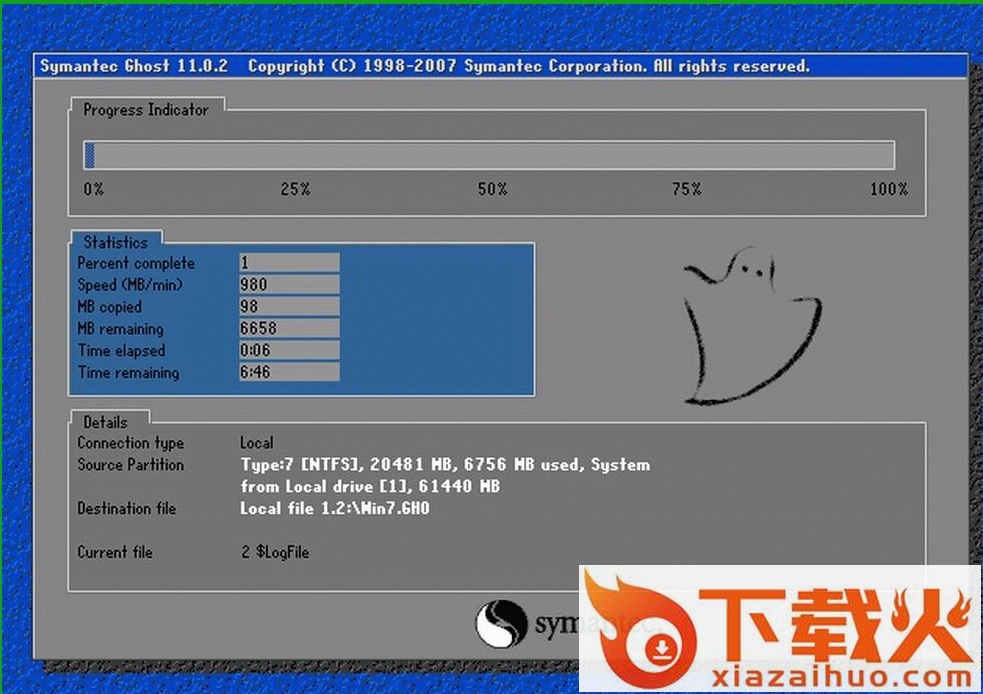Click the Time elapsed value 0:06
This screenshot has height=694, width=983.
(x=289, y=351)
